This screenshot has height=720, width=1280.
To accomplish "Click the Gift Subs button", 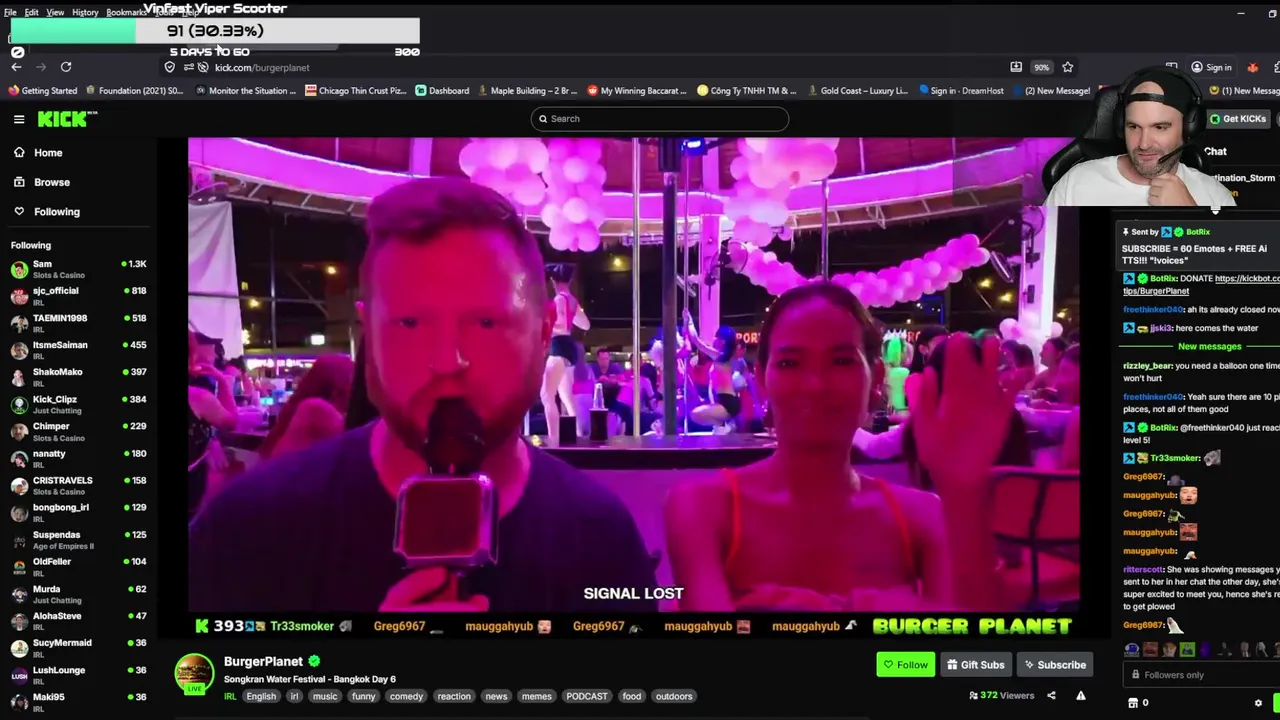I will [x=974, y=665].
